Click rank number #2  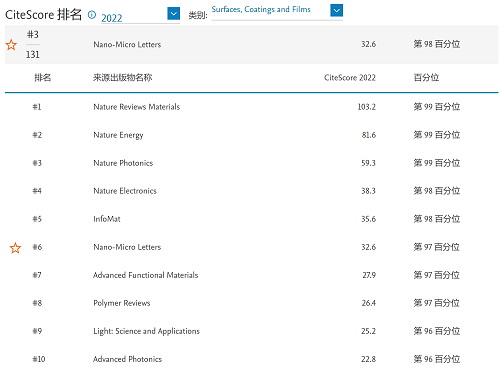[x=37, y=135]
